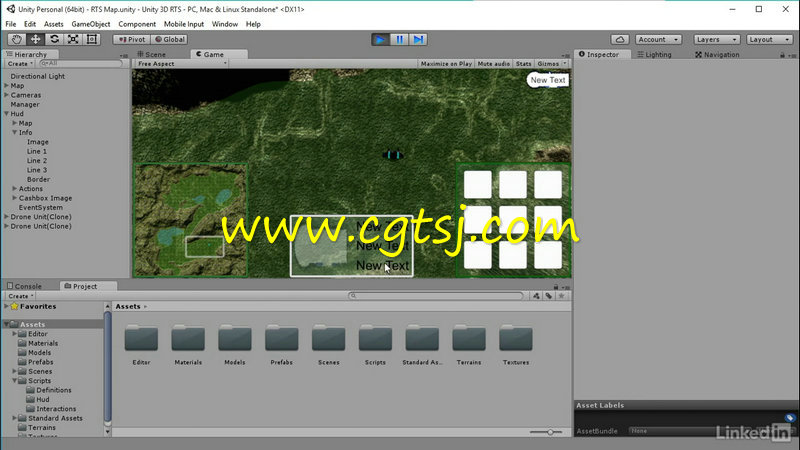Open the cloud services icon

coord(620,39)
